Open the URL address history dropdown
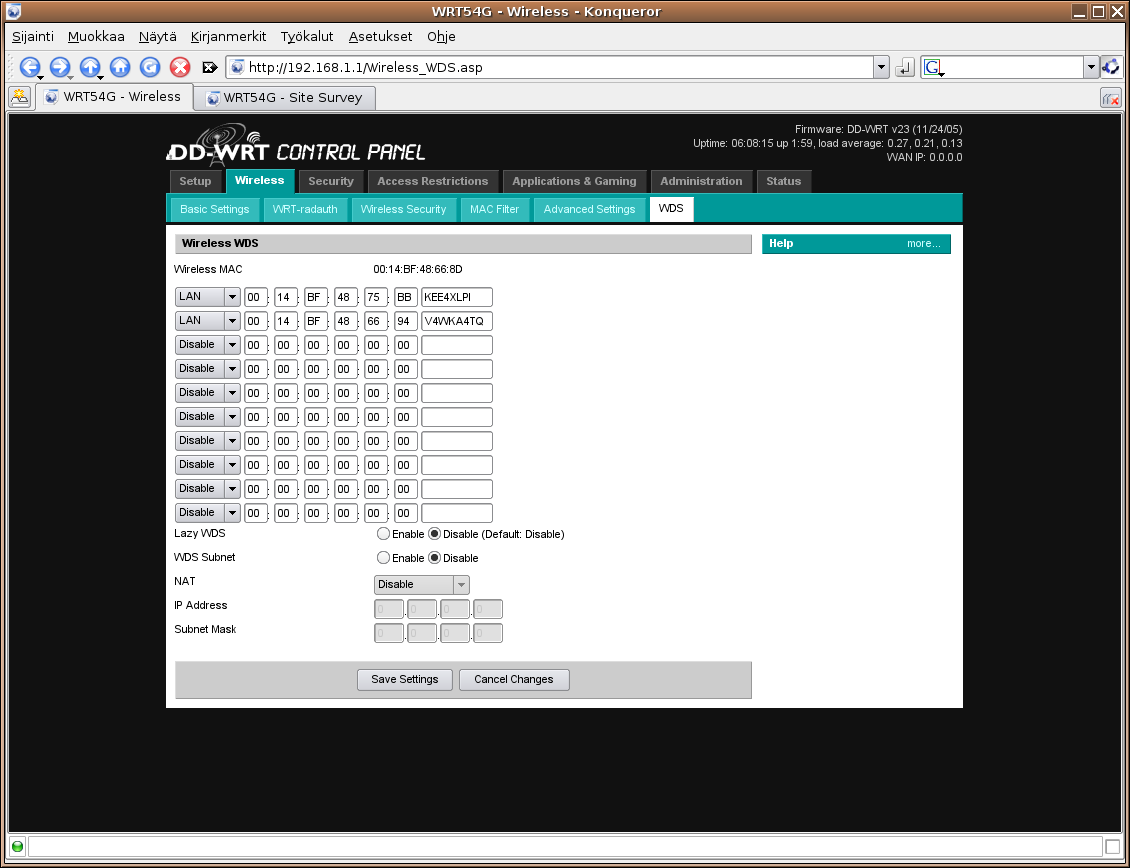The width and height of the screenshot is (1130, 868). [x=881, y=67]
